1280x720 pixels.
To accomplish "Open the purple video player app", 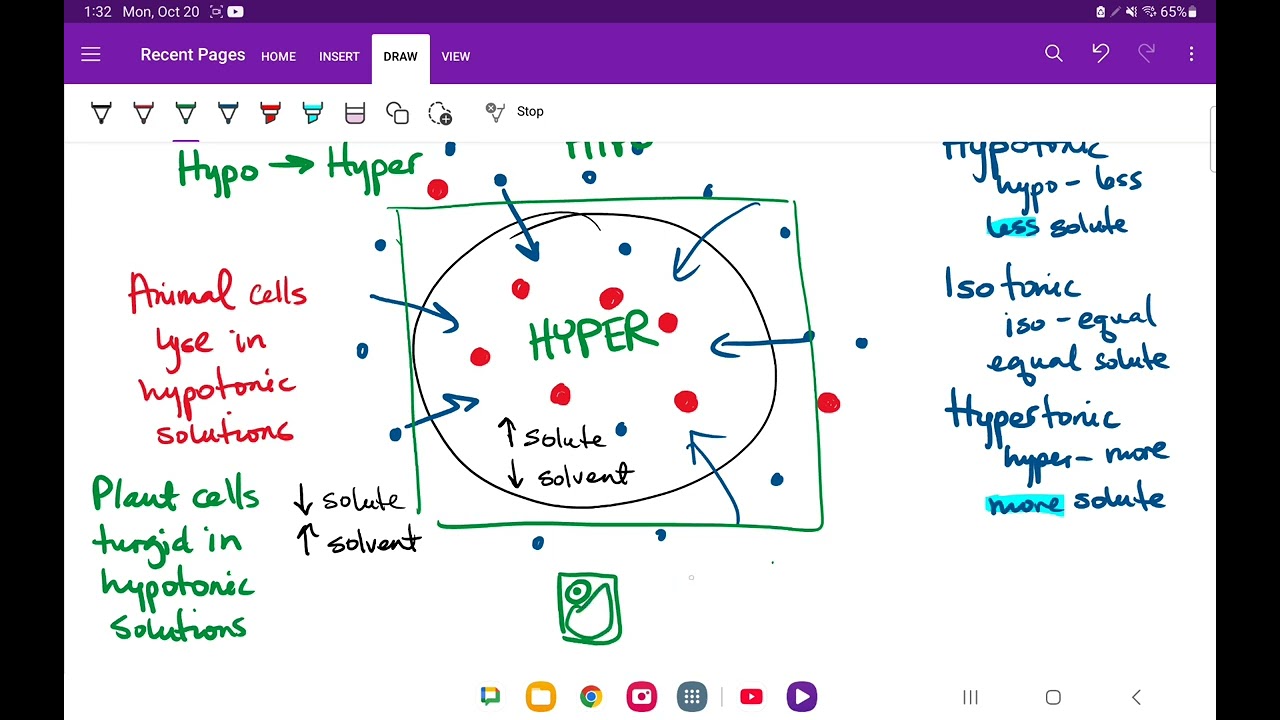I will (x=802, y=697).
